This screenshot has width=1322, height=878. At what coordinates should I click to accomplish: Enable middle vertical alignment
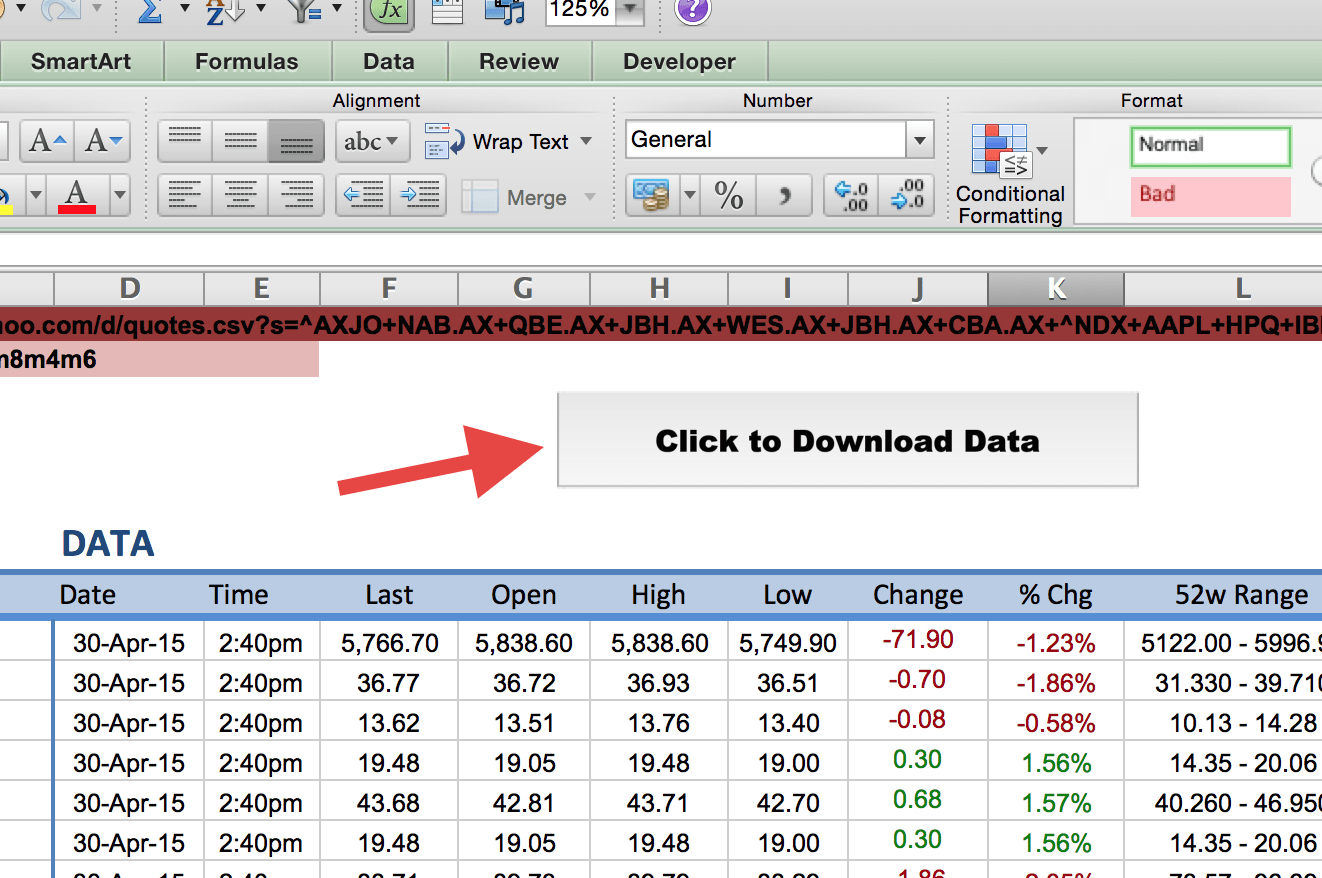point(240,140)
